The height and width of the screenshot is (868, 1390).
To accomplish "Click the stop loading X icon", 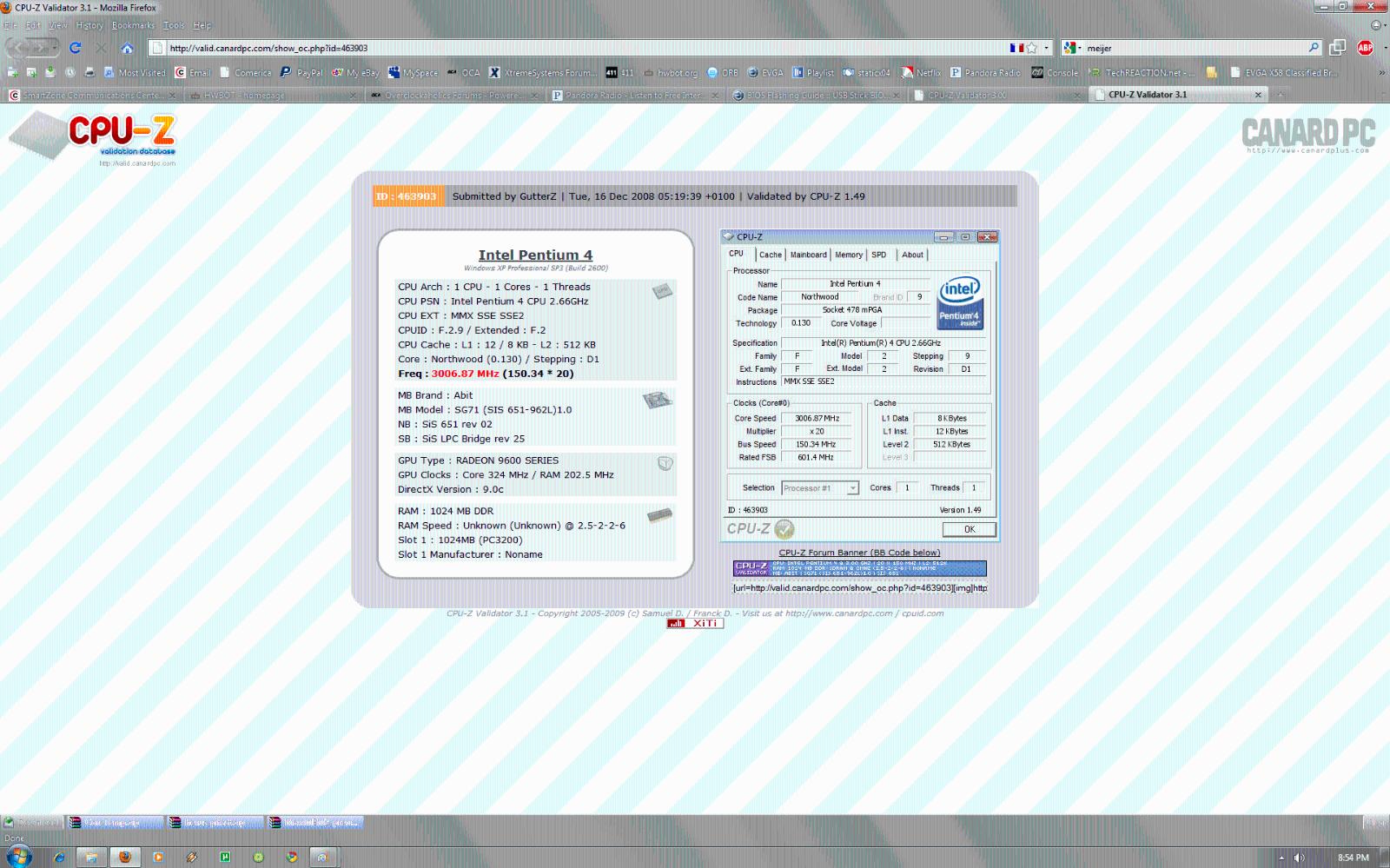I will [x=102, y=48].
